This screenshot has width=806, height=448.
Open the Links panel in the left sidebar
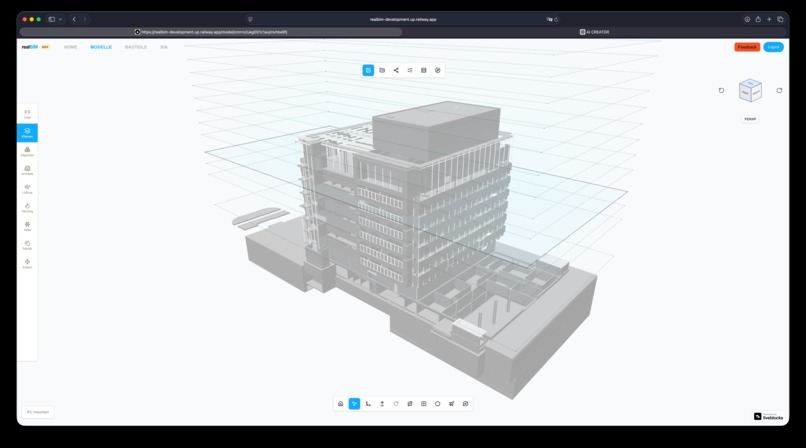pos(27,114)
